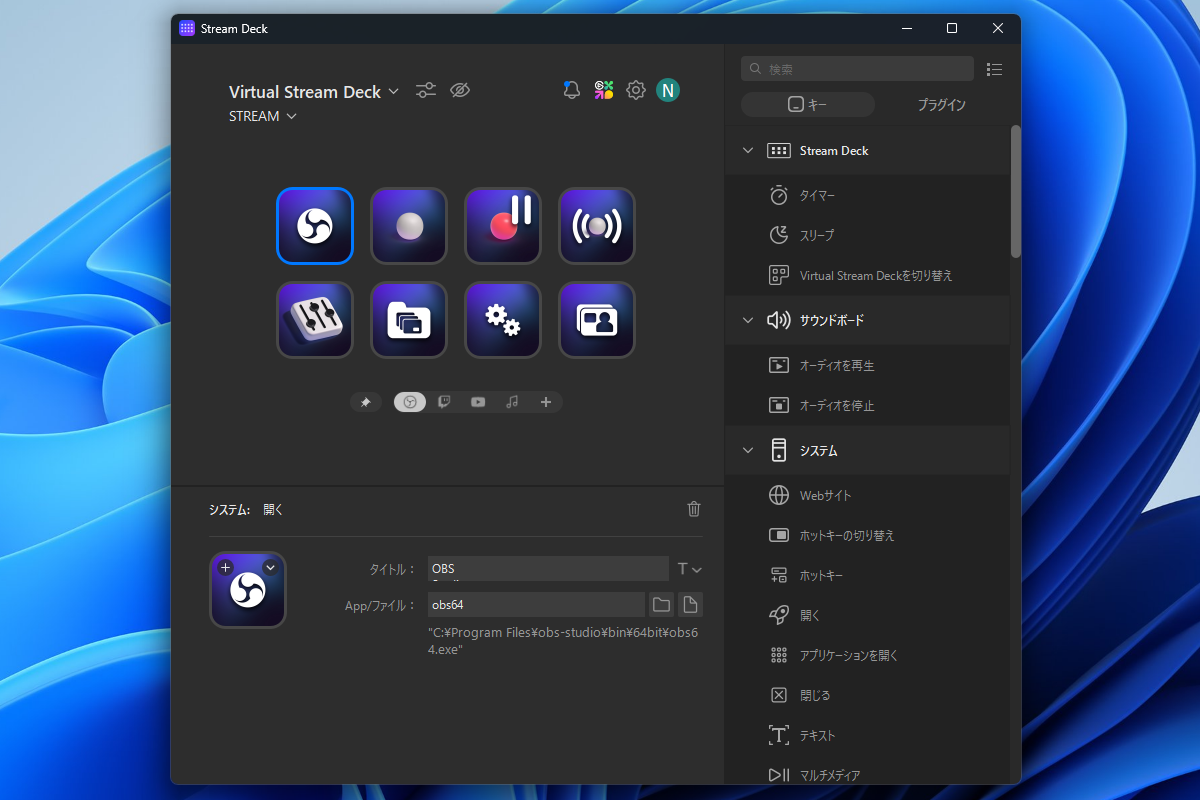Click the notifications bell icon
Screen dimensions: 1200x800
[x=571, y=90]
